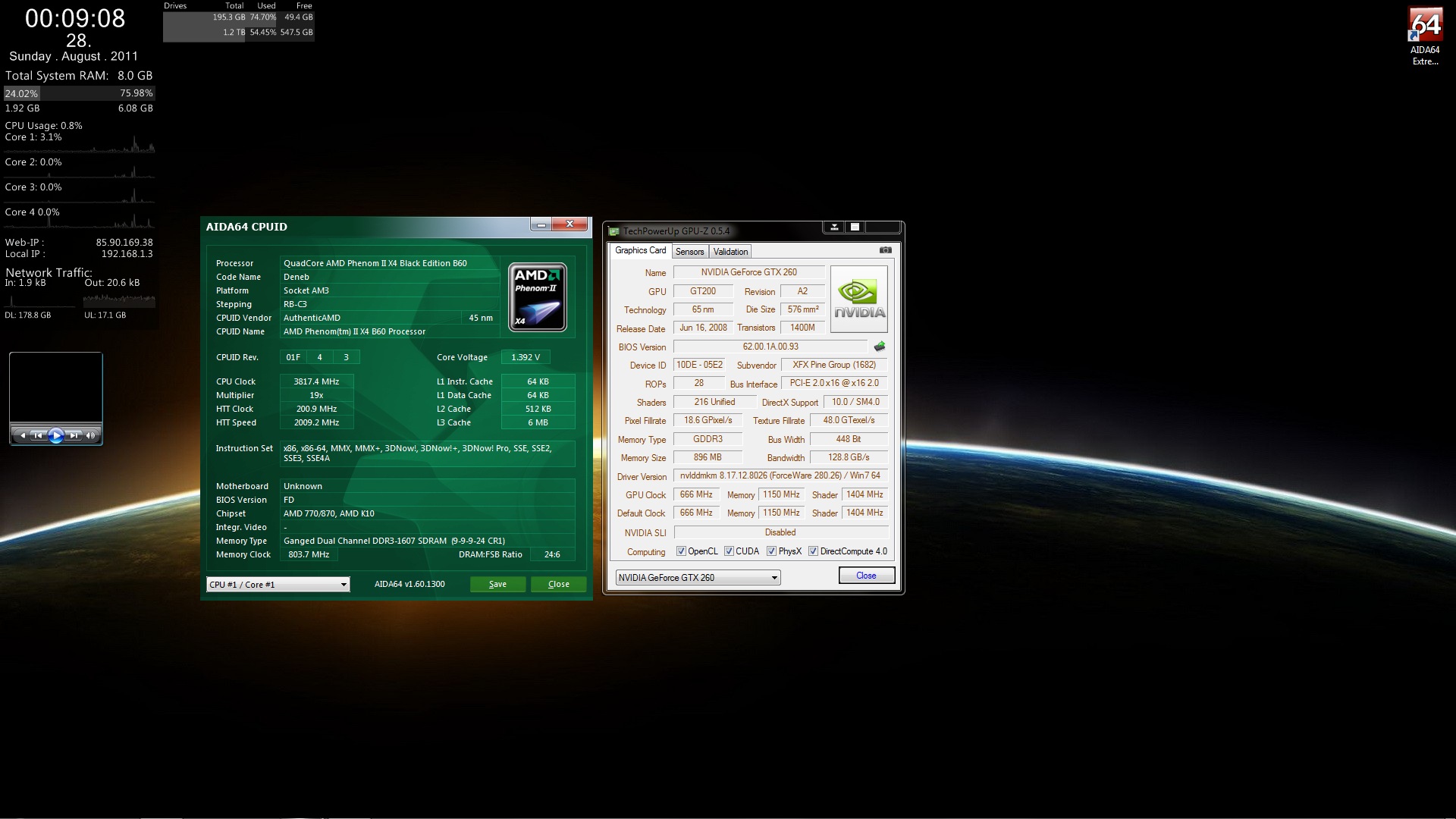The width and height of the screenshot is (1456, 819).
Task: Open the AIDA64 Extreme desktop shortcut
Action: 1425,36
